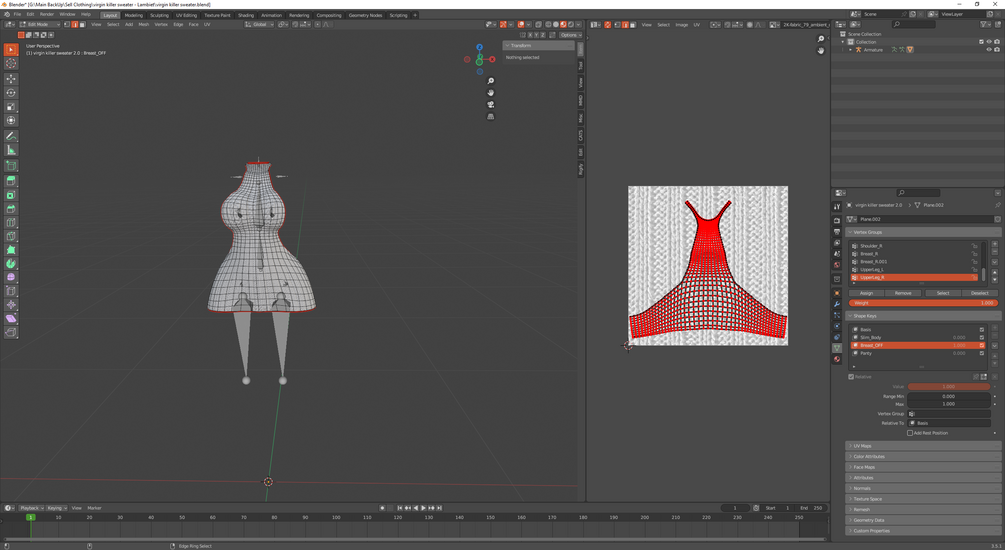Click the Assign vertex group button
Screen dimensions: 1005x550
click(x=866, y=293)
